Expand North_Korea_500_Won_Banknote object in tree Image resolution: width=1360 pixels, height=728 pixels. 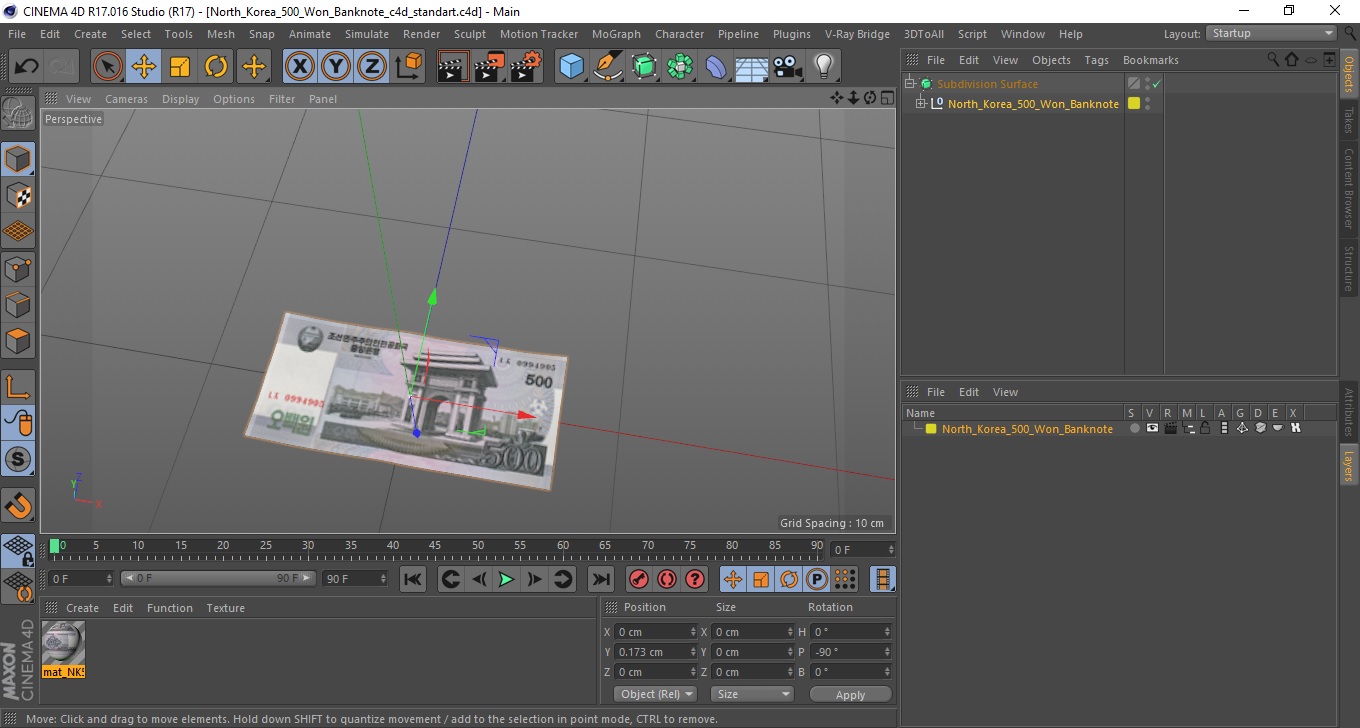(x=921, y=103)
